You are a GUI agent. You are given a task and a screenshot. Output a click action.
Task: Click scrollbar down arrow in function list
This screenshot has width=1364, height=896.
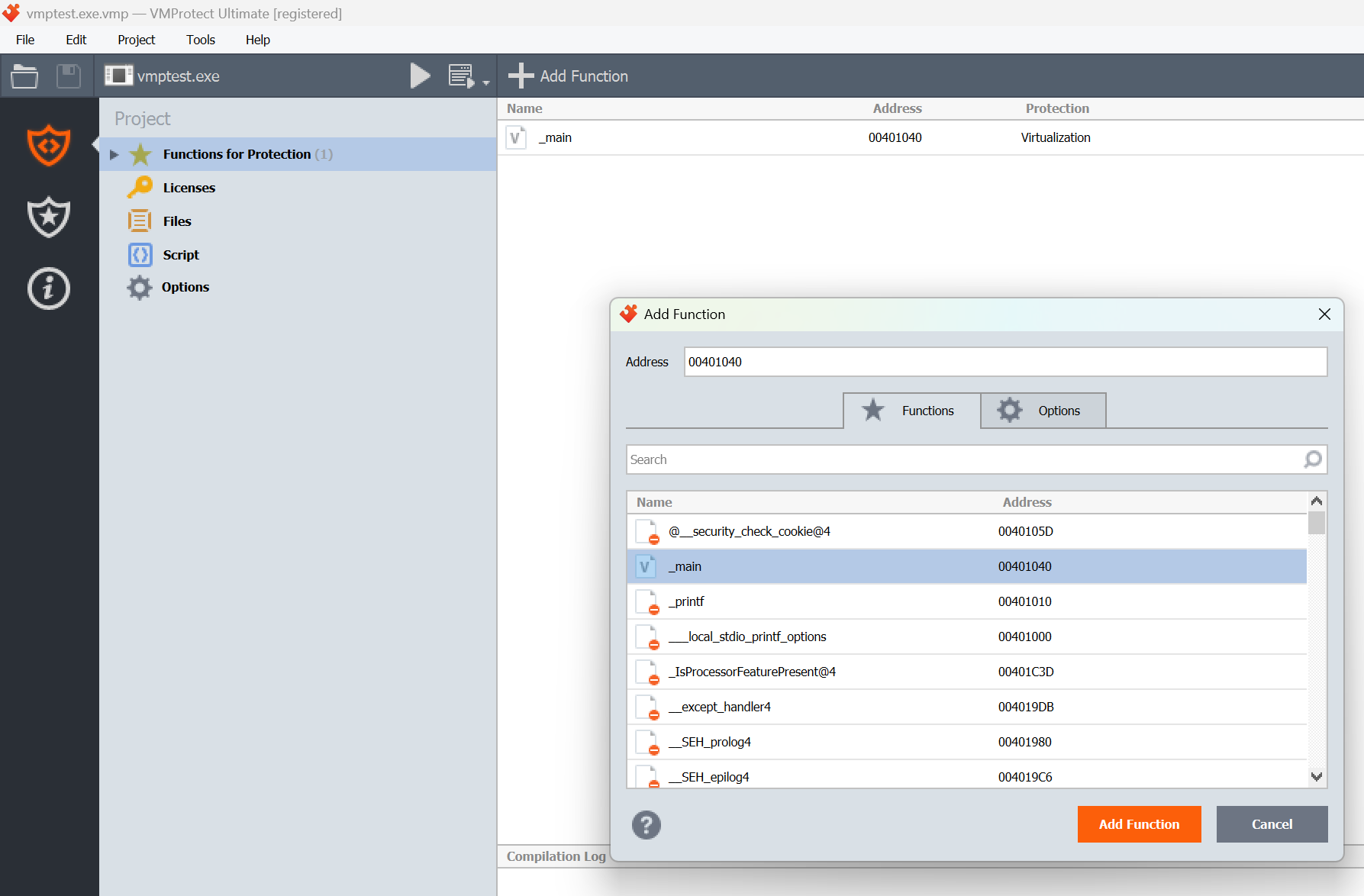click(x=1317, y=777)
